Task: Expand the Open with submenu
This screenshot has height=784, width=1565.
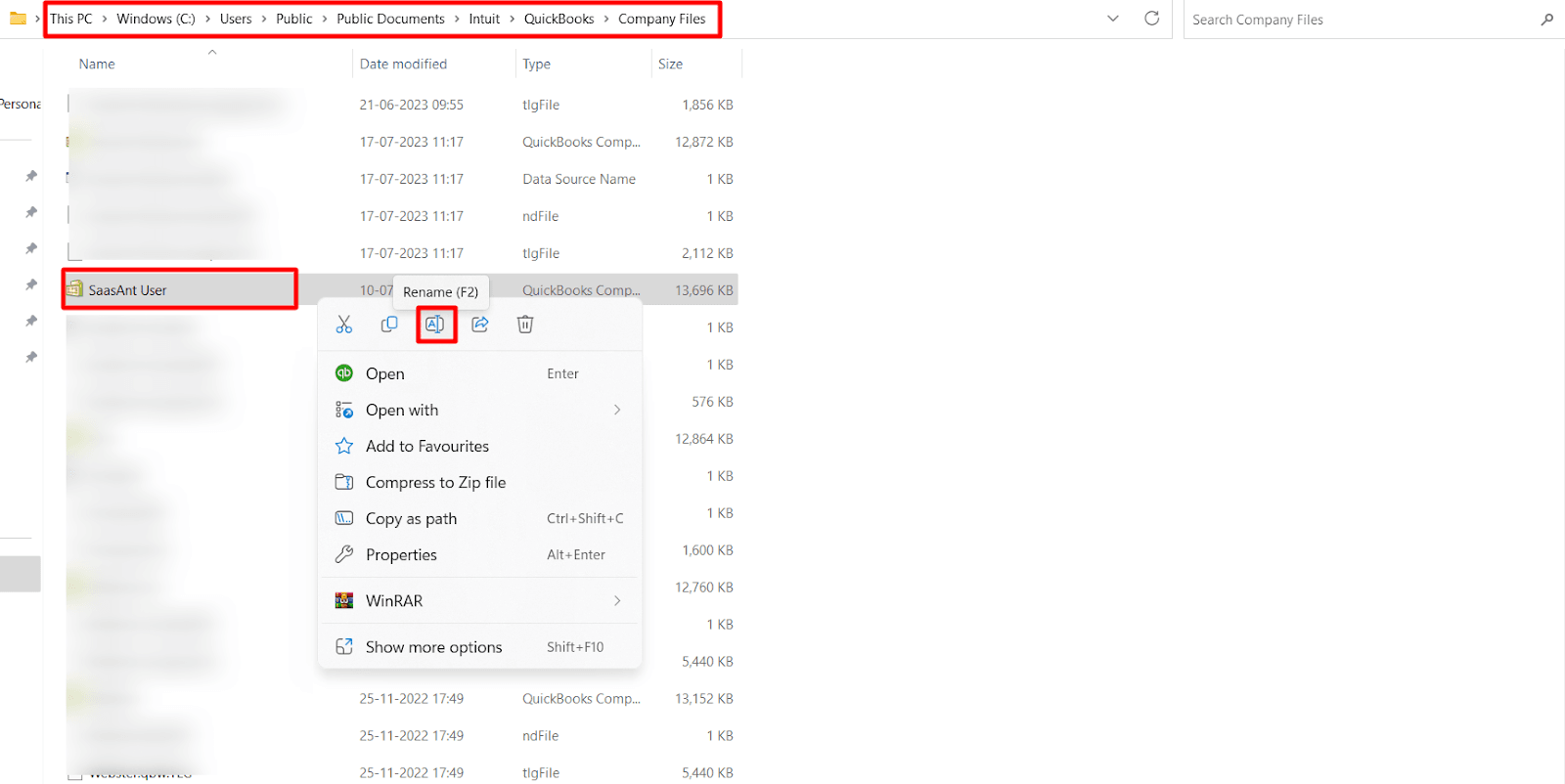Action: pos(479,410)
